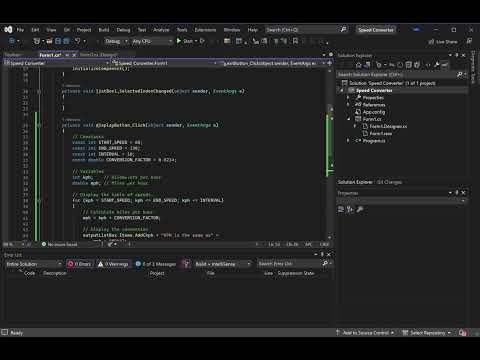Open the Debug configuration dropdown
Viewport: 480px width, 360px height.
[116, 41]
